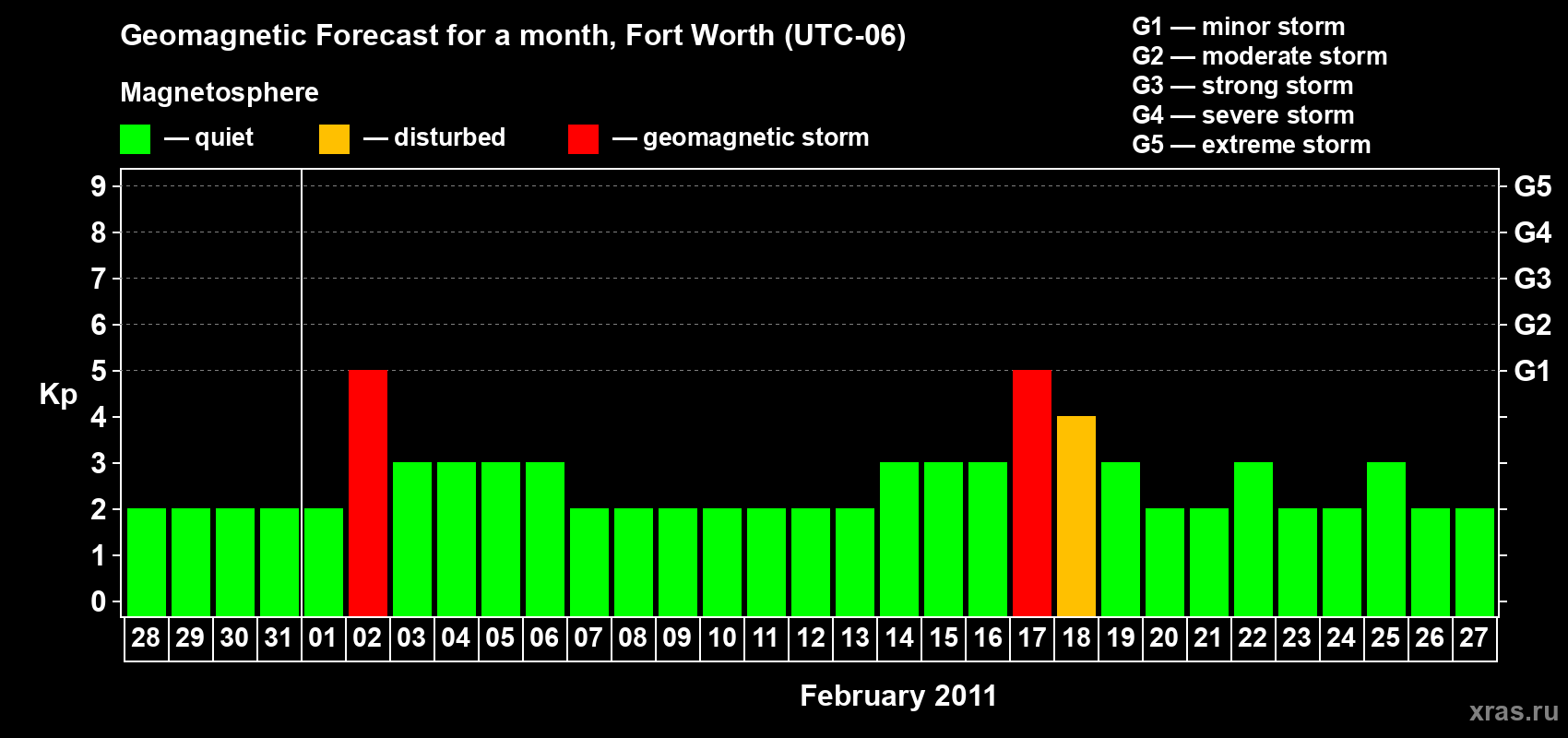1568x738 pixels.
Task: Click the G3 label on right axis
Action: tap(1532, 279)
